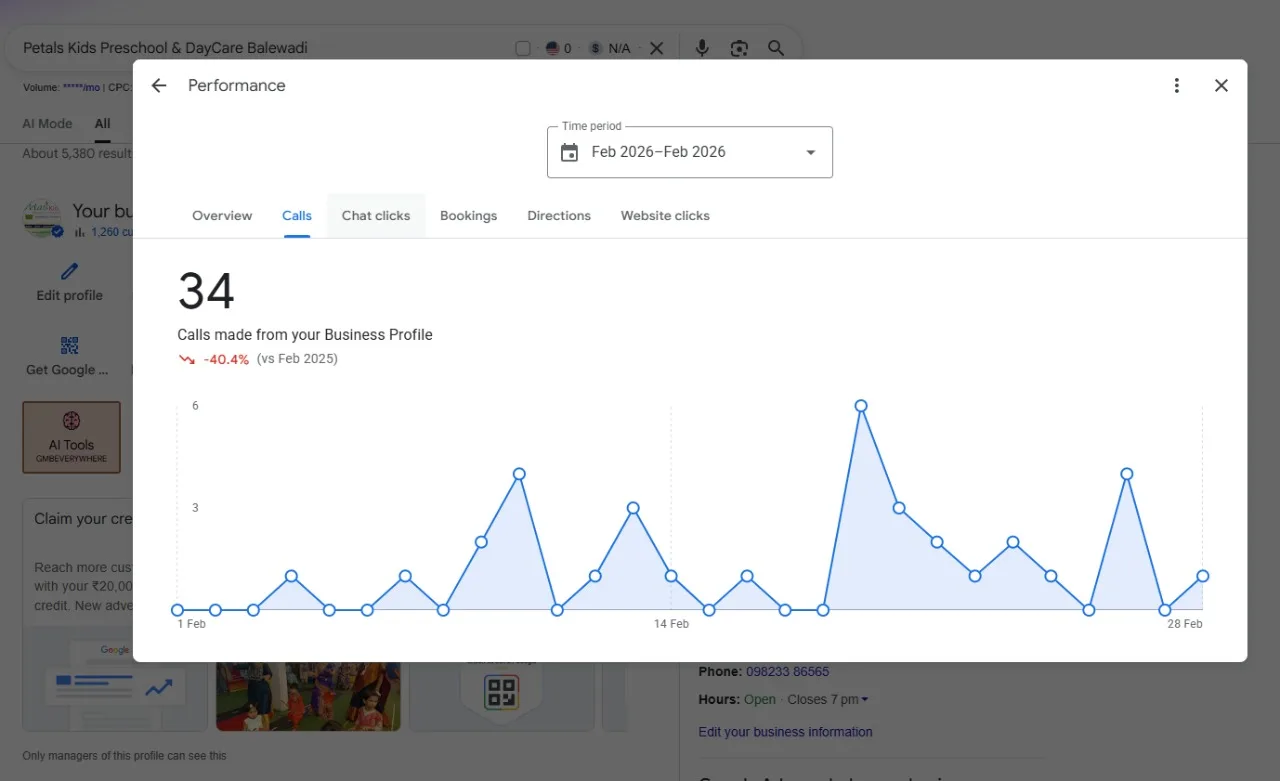The width and height of the screenshot is (1280, 781).
Task: Open the Directions tab
Action: point(559,216)
